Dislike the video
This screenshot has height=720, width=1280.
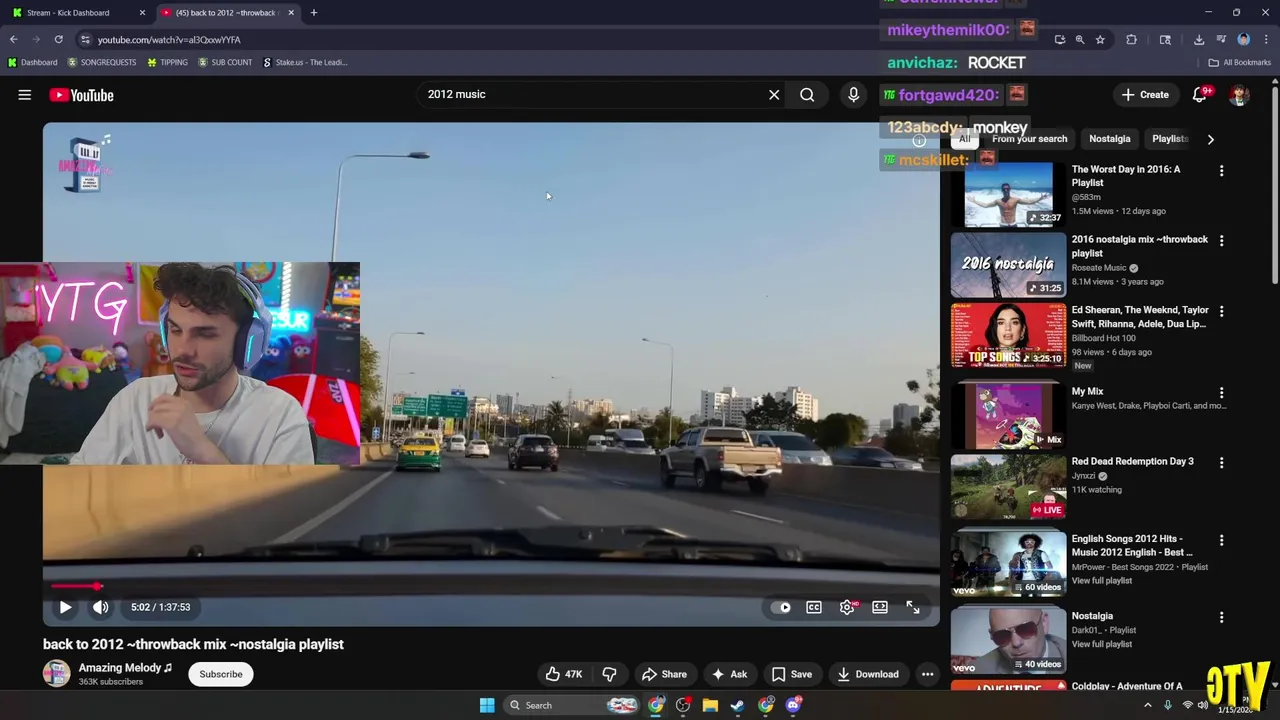click(x=609, y=674)
